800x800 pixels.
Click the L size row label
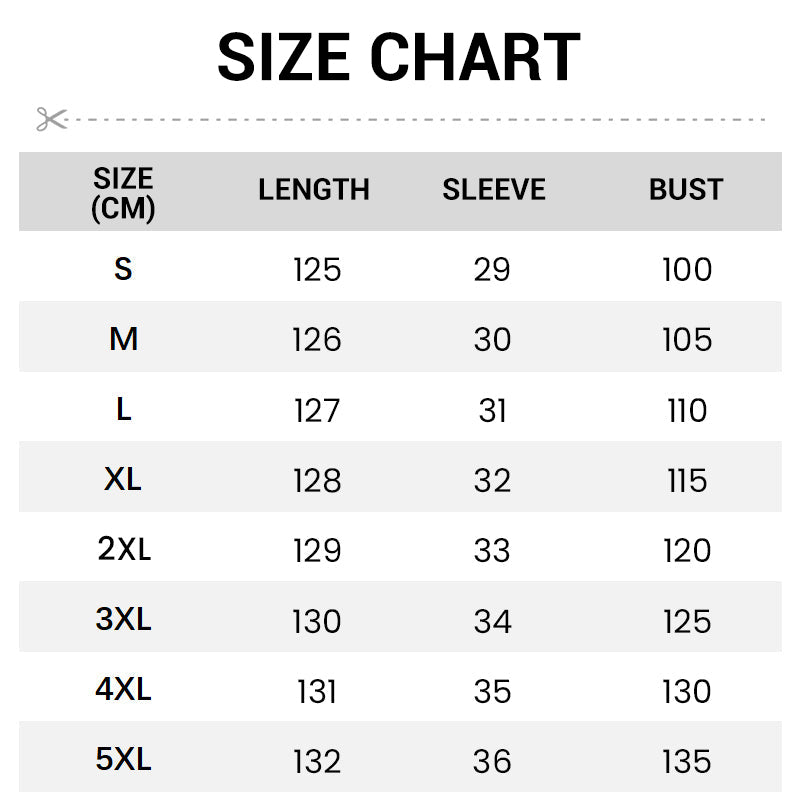pos(123,409)
